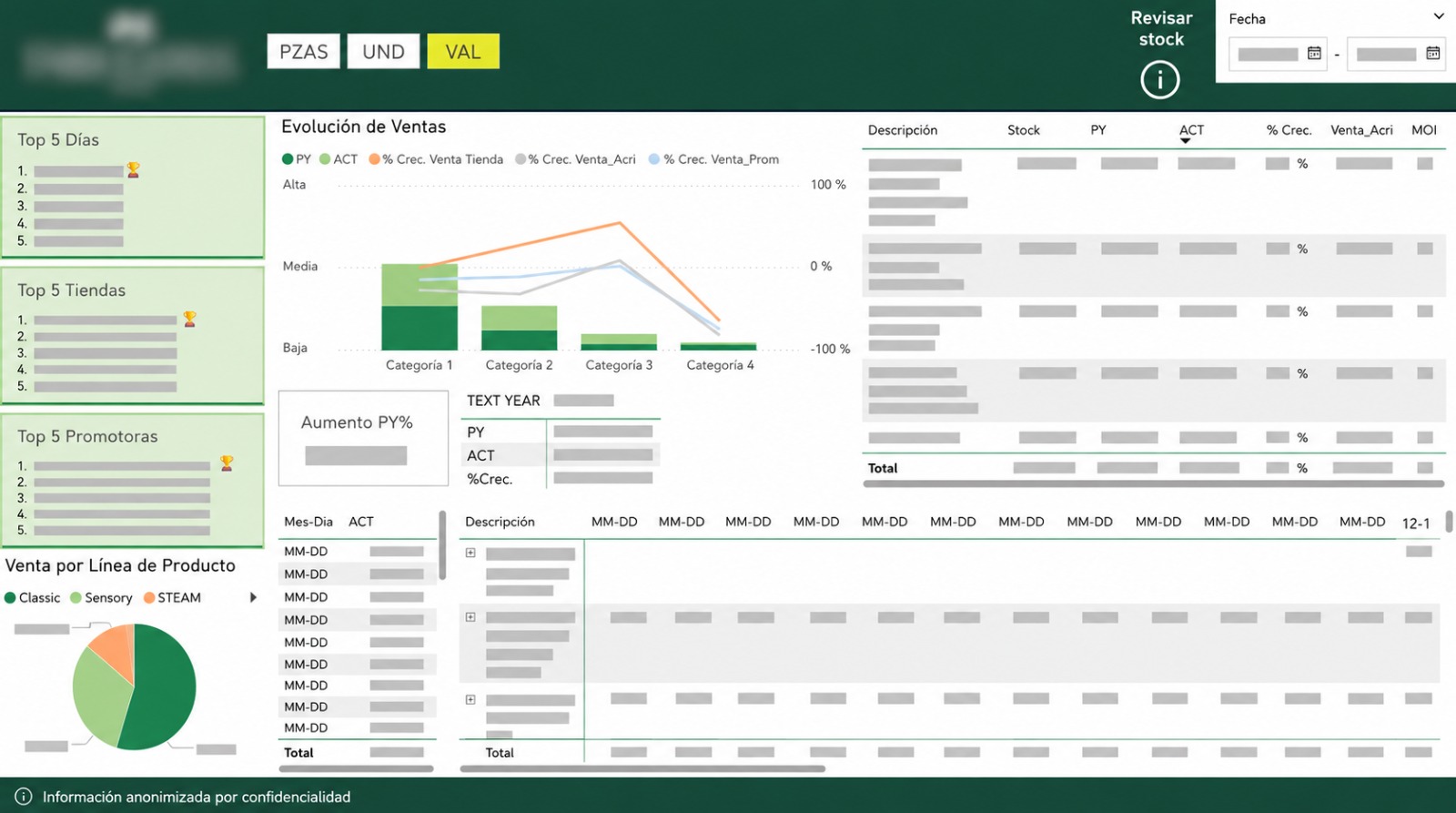Click the vertical scrollbar of Mes-Dia table
Screen dimensions: 1456x813
point(442,545)
